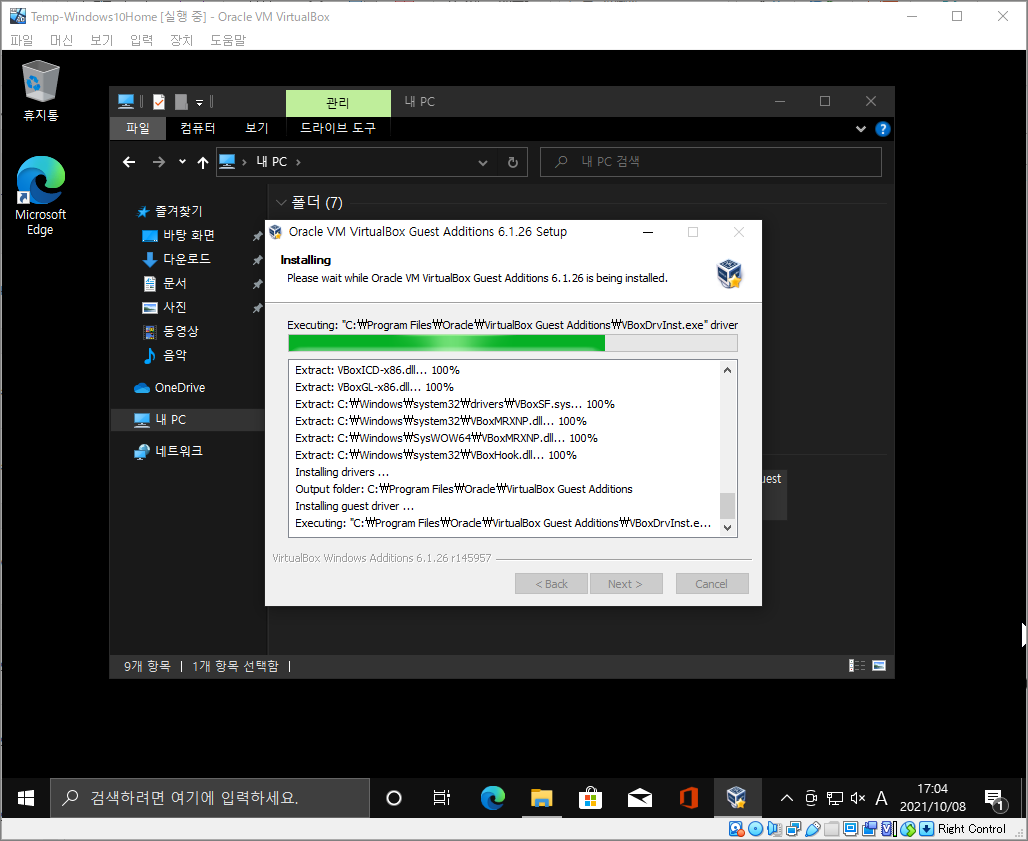The width and height of the screenshot is (1028, 841).
Task: Click the display status icon
Action: point(850,829)
